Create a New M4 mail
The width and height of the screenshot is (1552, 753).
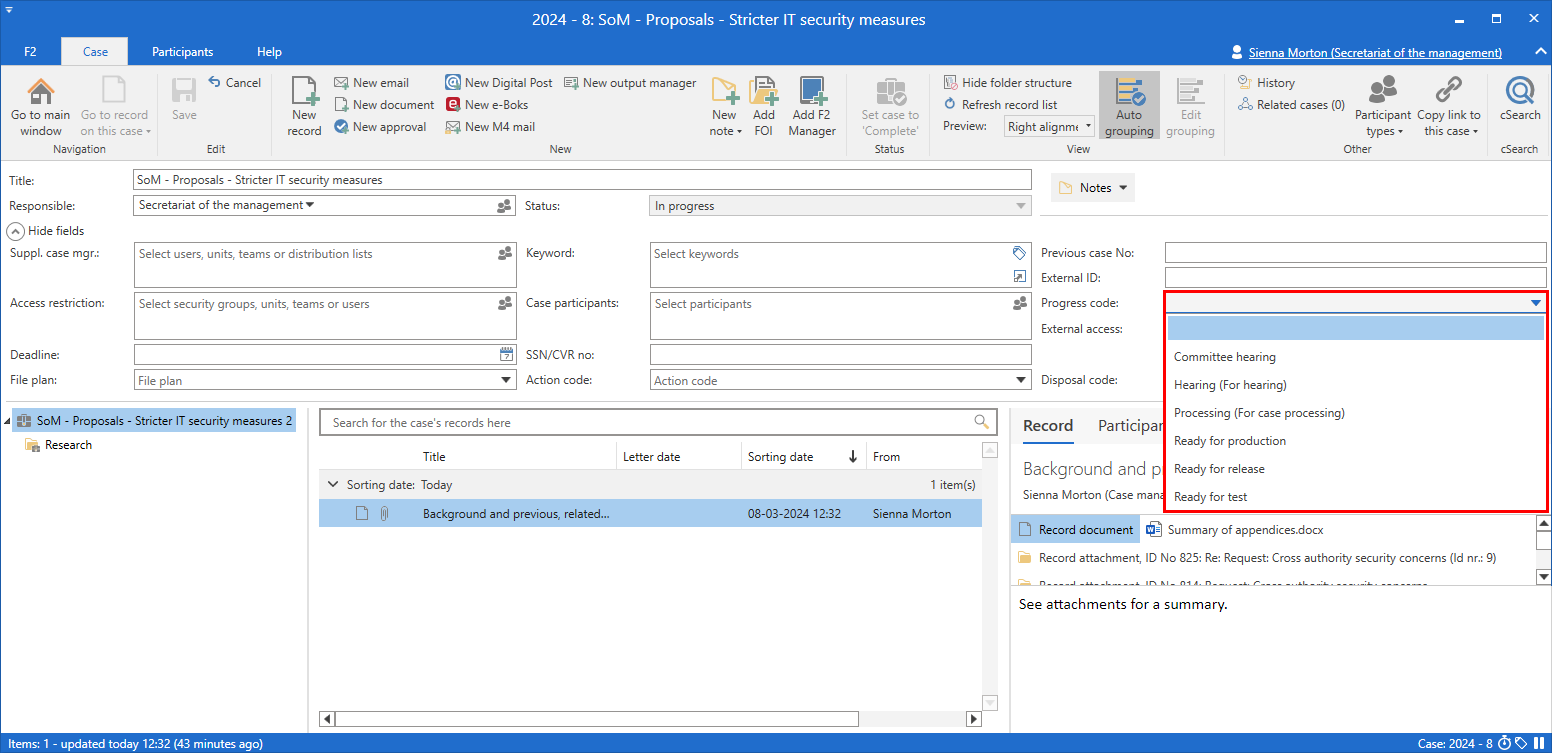(490, 127)
